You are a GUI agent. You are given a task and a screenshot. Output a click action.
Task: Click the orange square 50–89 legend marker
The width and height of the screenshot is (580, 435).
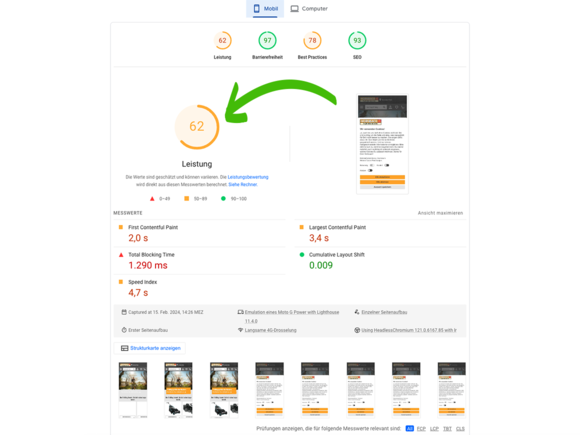[x=186, y=199]
